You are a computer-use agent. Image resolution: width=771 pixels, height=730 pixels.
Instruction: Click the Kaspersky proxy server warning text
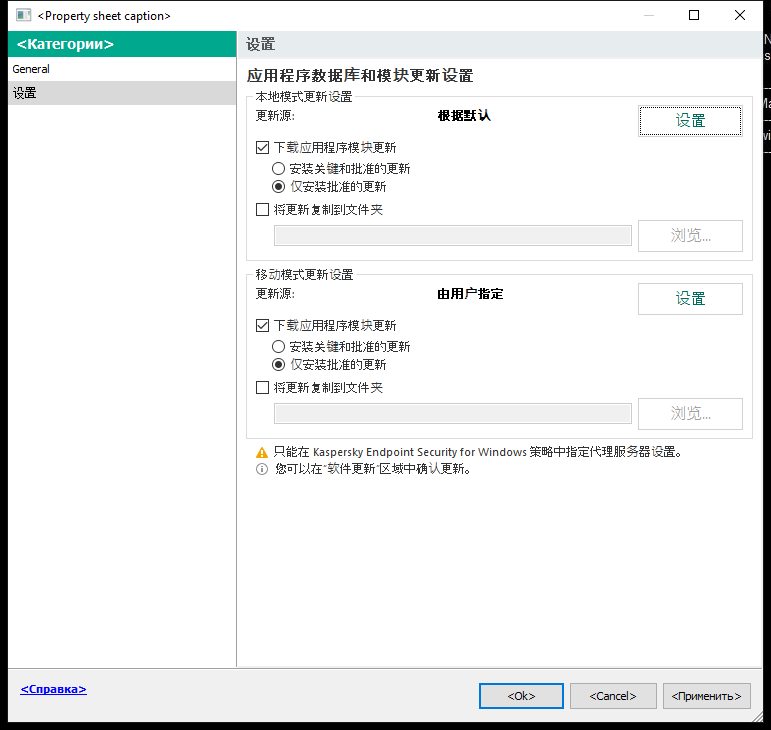(x=477, y=452)
